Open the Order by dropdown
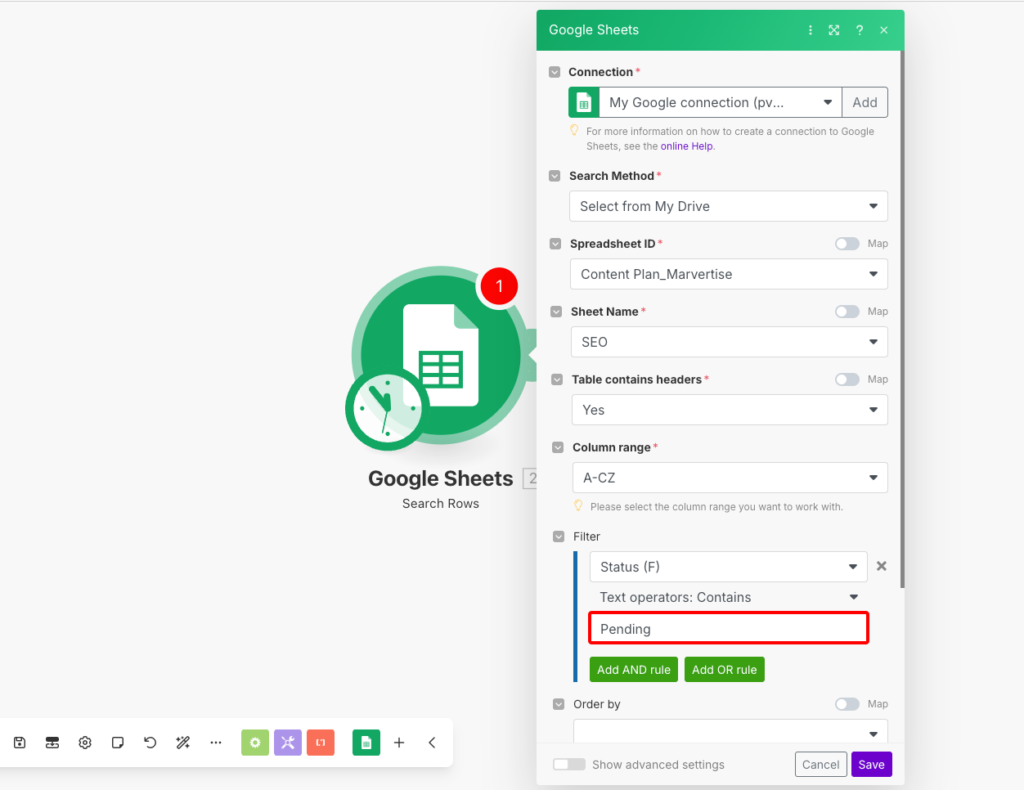Screen dimensions: 1024x790 click(730, 731)
